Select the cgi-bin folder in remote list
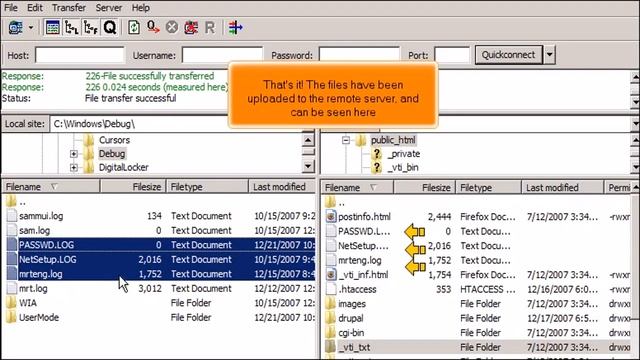The image size is (640, 360). pos(351,333)
